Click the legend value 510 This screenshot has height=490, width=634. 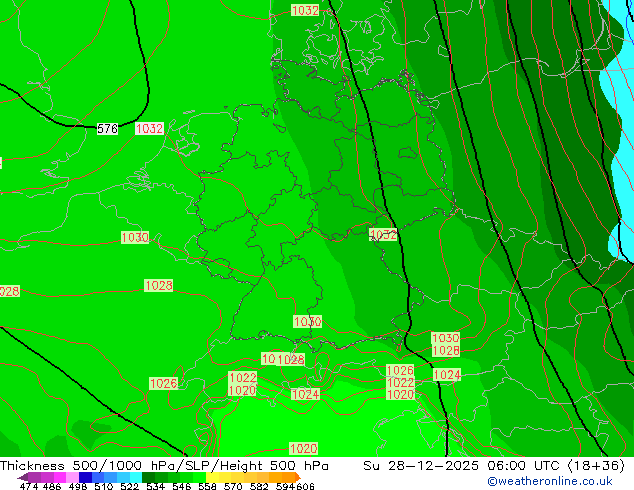point(104,486)
